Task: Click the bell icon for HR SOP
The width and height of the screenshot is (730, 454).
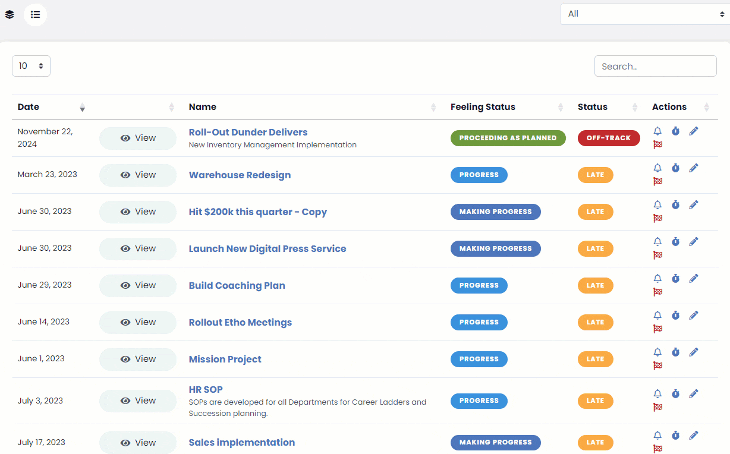Action: 657,394
